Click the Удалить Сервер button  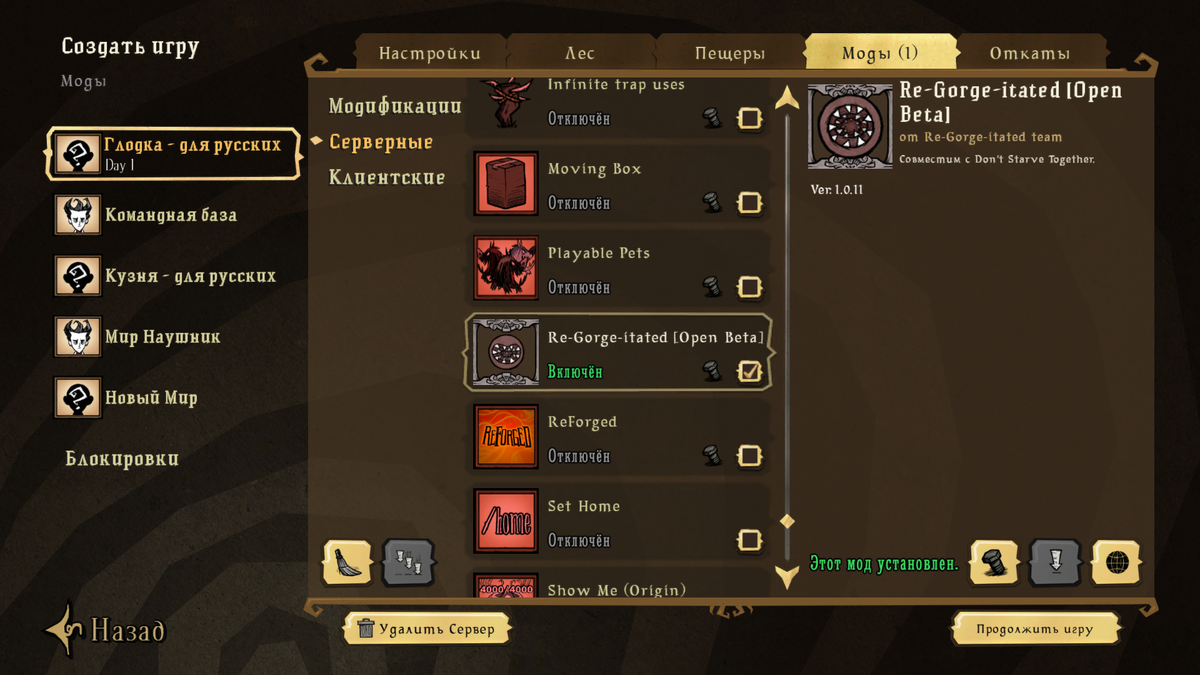426,629
